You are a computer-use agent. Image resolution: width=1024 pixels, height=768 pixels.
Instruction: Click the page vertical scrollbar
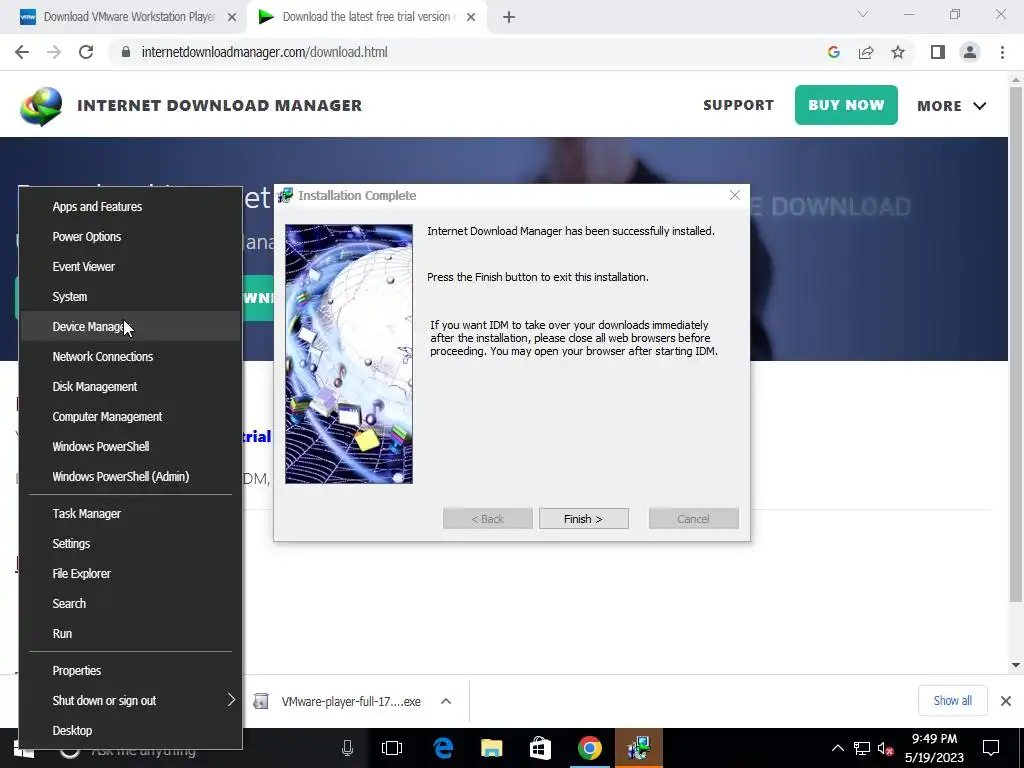(x=1015, y=344)
